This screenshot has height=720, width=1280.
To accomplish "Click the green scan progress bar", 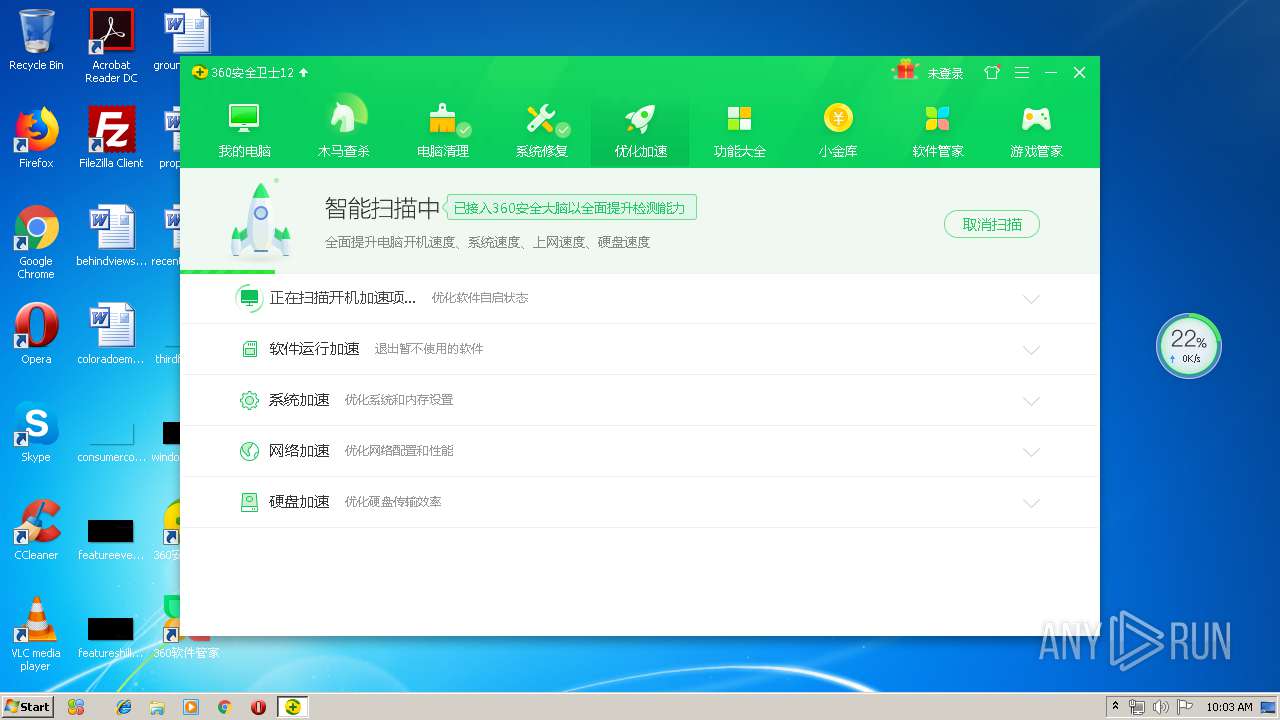I will click(228, 271).
